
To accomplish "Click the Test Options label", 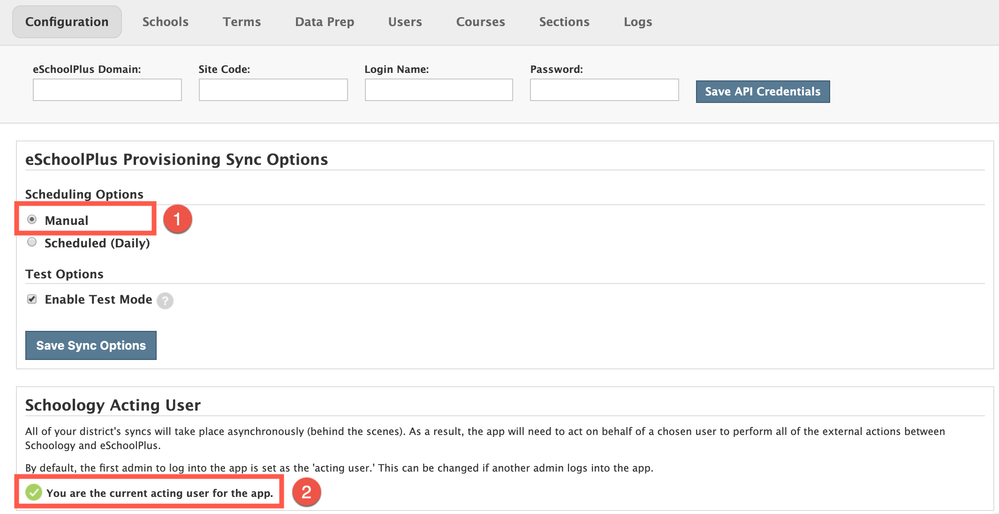I will 64,274.
